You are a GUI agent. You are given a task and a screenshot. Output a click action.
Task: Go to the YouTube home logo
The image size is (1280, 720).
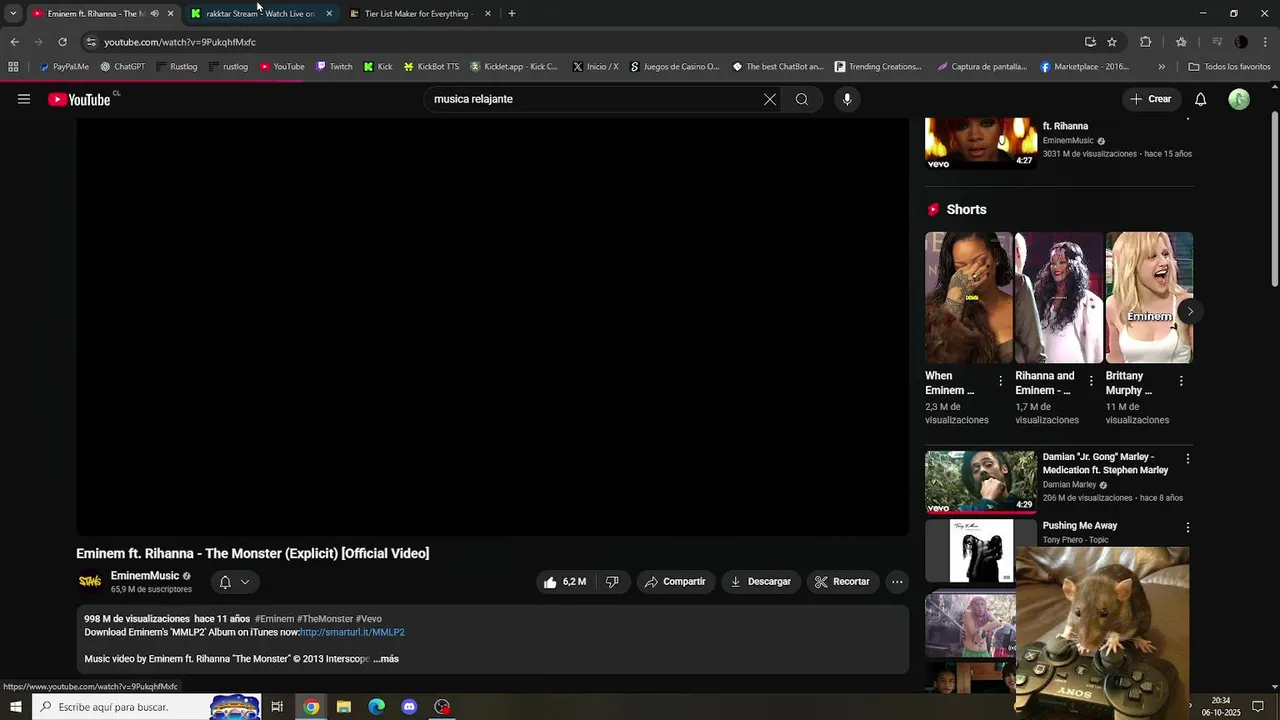79,99
